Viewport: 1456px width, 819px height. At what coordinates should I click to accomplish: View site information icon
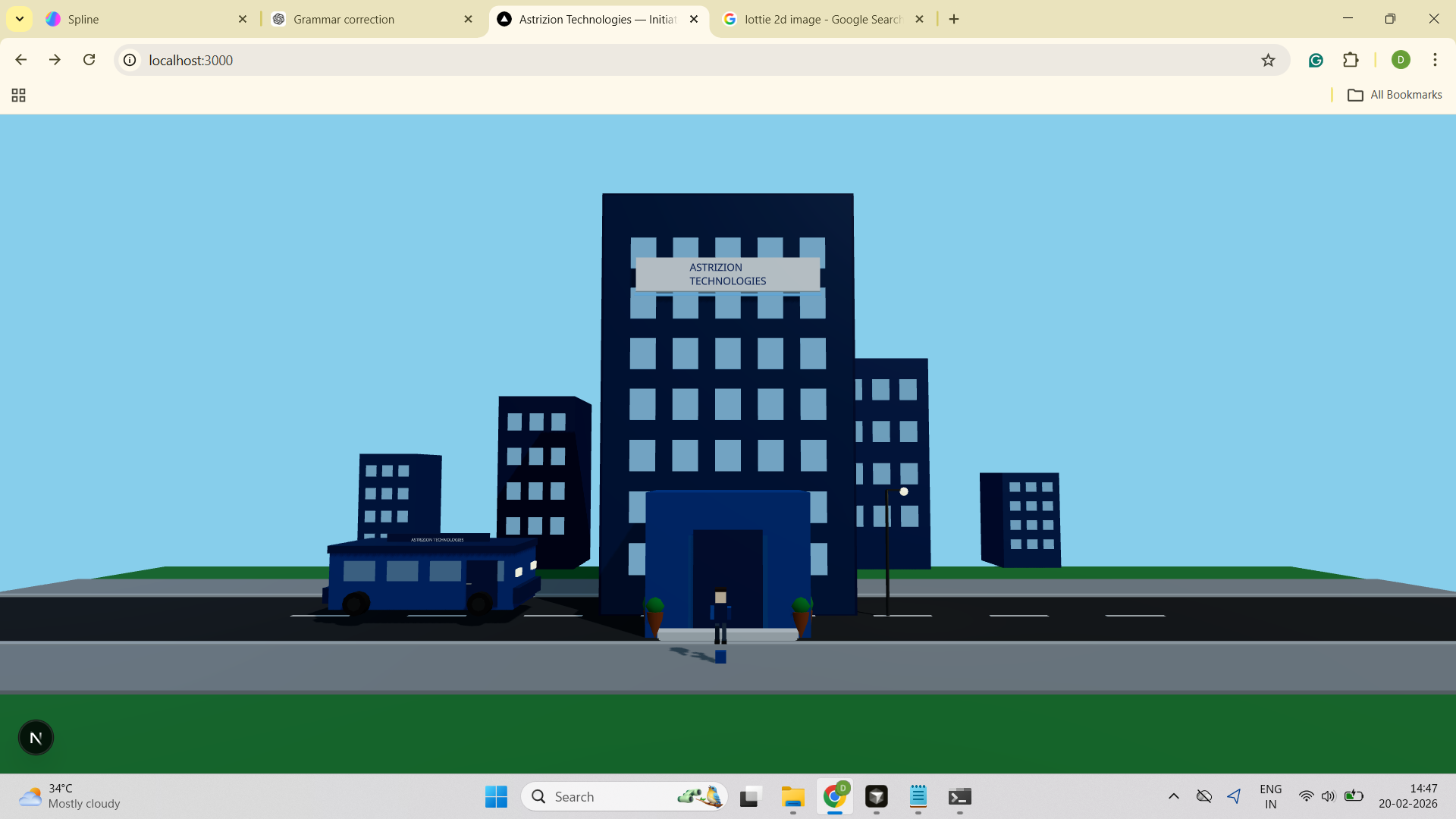130,60
